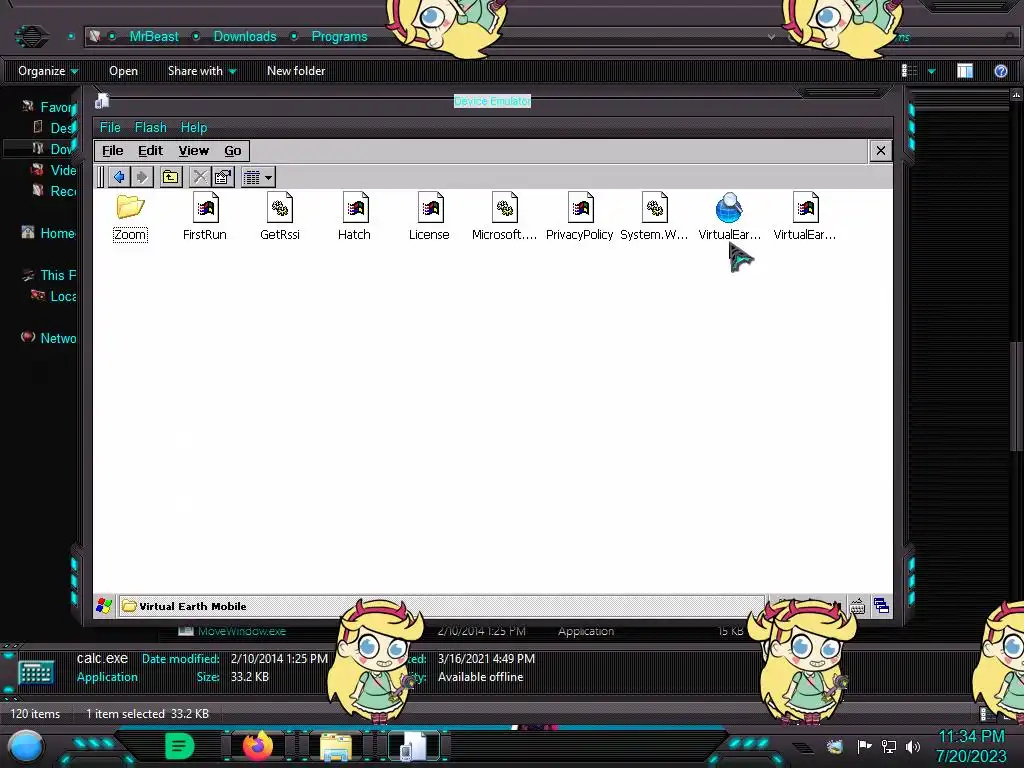Select the VirtualEar... globe application icon

[729, 217]
